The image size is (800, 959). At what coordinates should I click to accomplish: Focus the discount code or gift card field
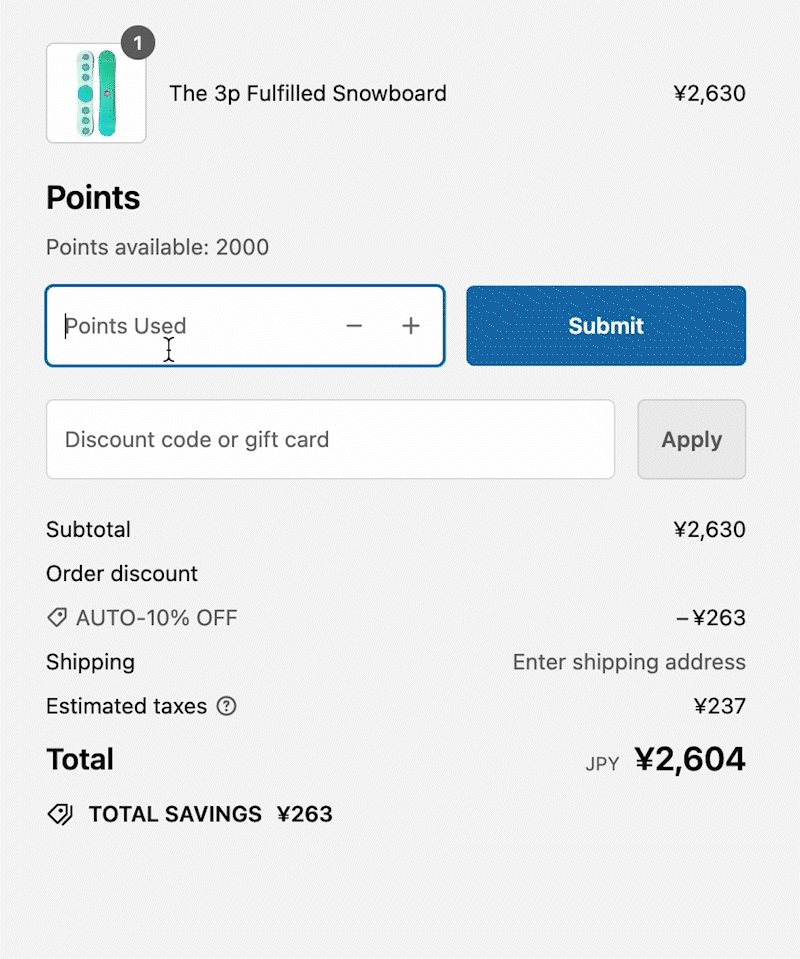[x=330, y=440]
